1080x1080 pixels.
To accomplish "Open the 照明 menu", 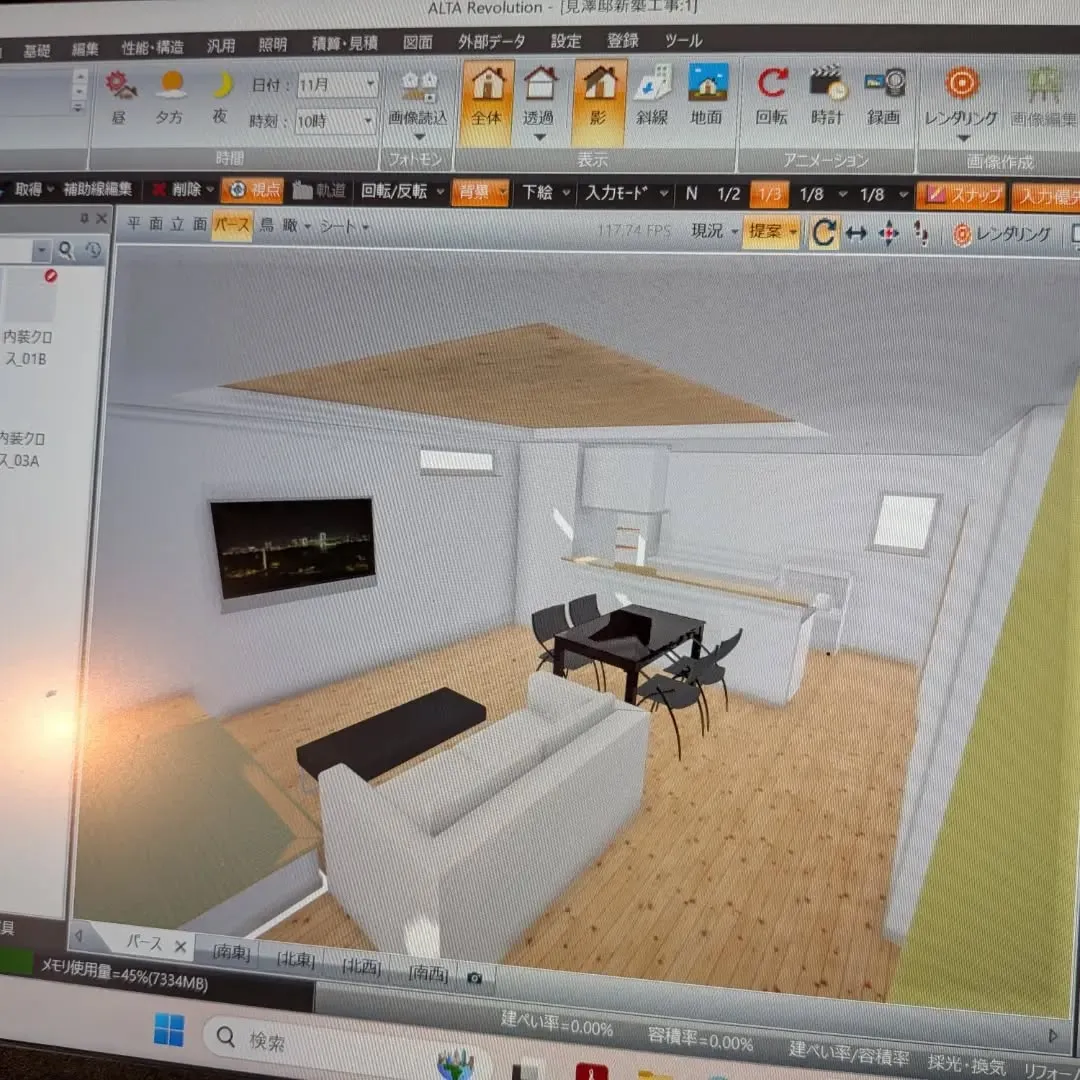I will coord(272,45).
